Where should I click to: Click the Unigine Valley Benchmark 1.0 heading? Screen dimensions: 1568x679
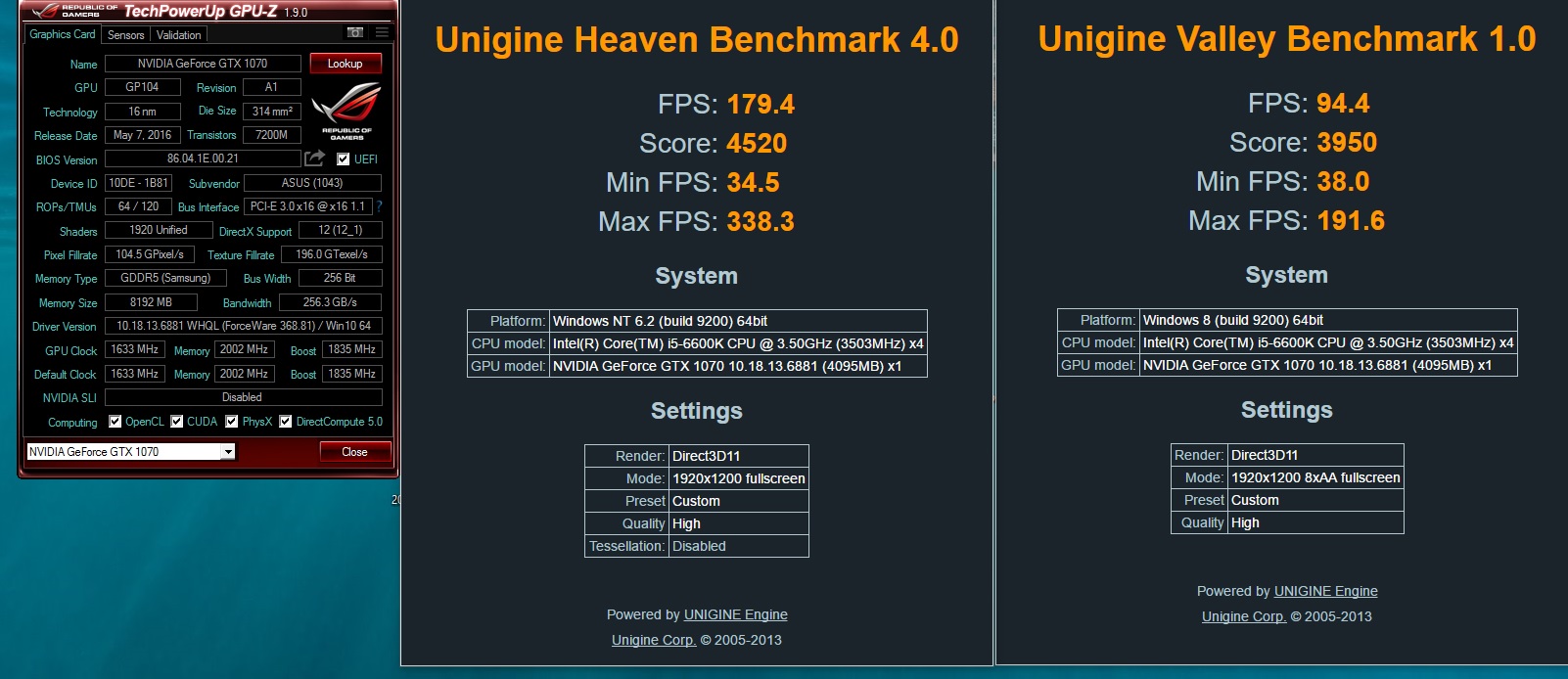[x=1287, y=39]
